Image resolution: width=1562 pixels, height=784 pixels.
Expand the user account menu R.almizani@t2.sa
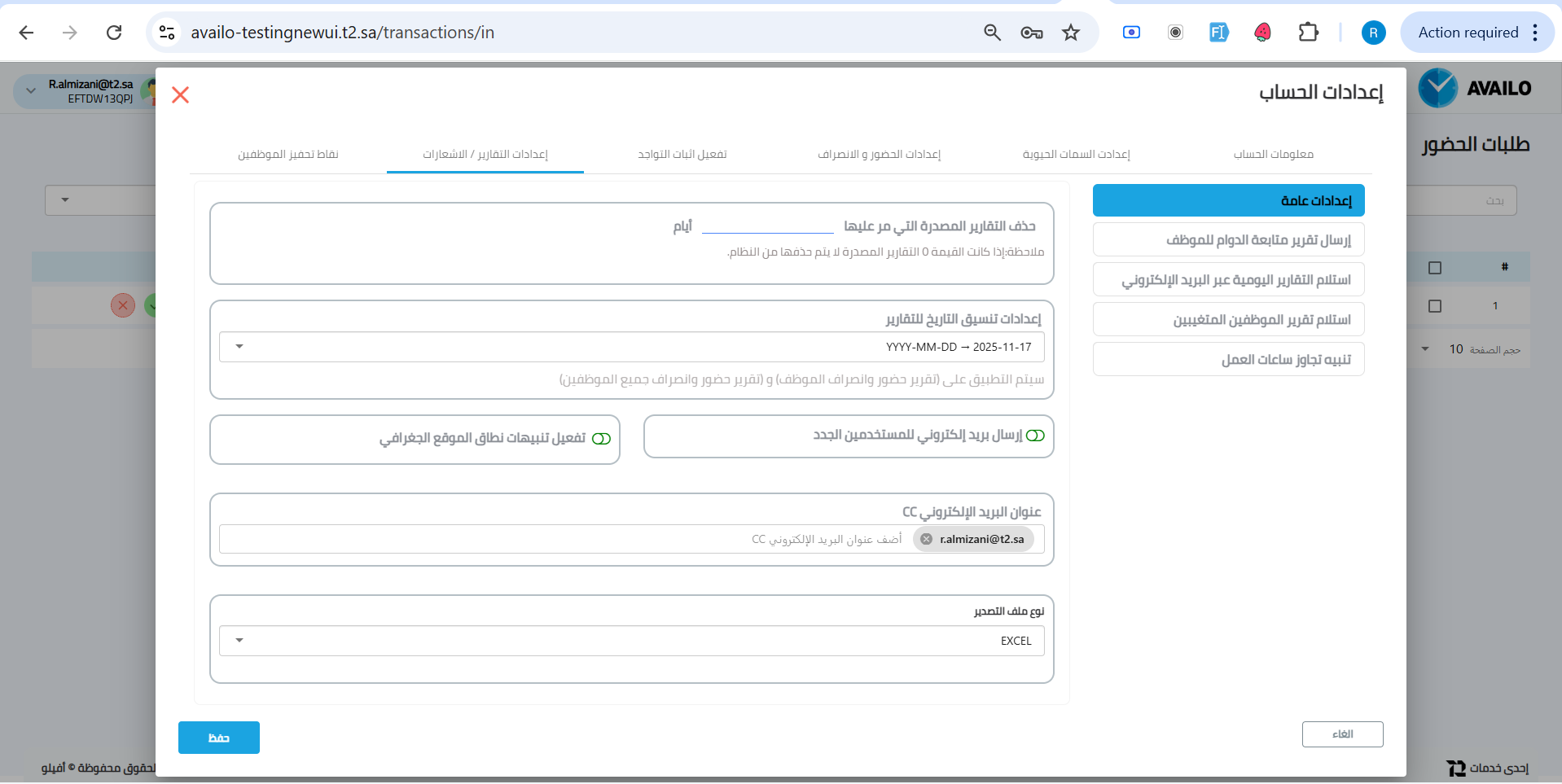click(31, 90)
